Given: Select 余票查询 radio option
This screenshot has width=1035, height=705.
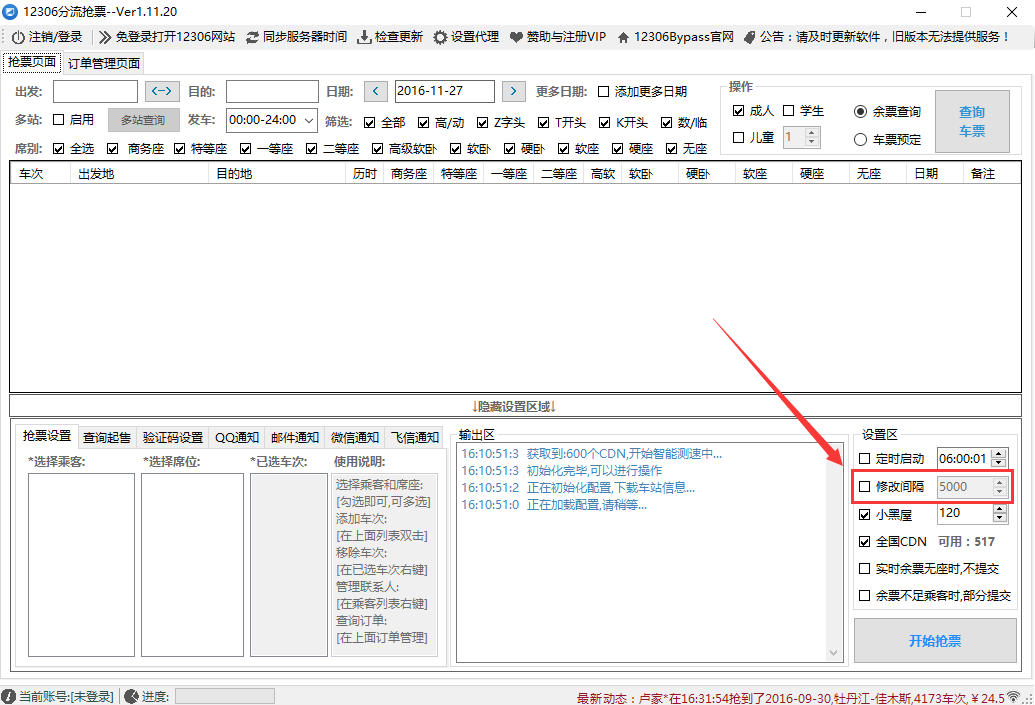Looking at the screenshot, I should [x=860, y=112].
